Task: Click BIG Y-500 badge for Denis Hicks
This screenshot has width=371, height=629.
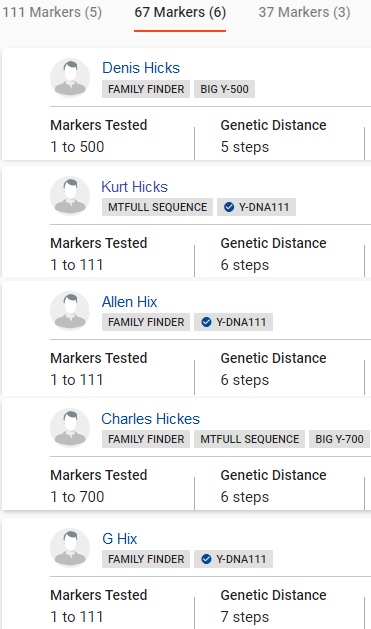Action: point(224,89)
